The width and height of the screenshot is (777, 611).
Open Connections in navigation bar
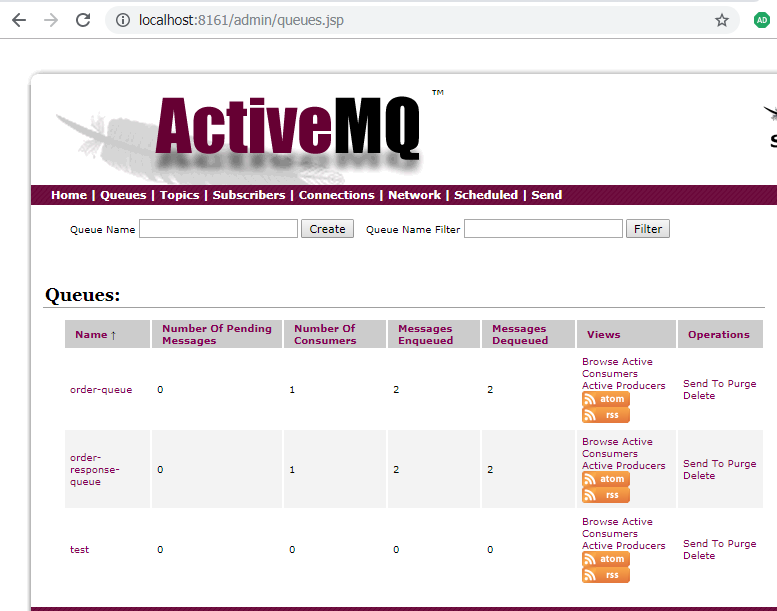336,195
